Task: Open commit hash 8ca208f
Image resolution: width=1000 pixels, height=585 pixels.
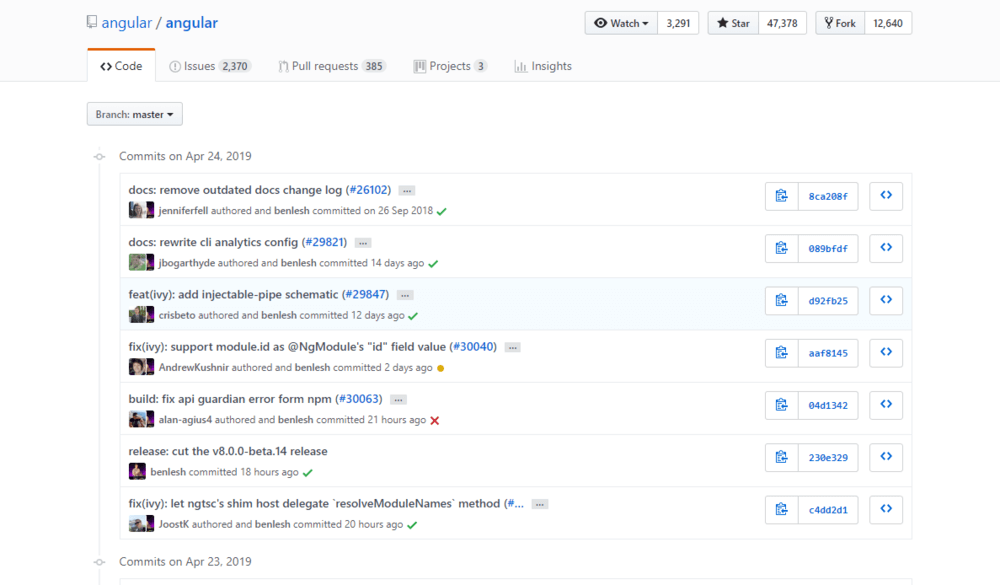Action: [828, 196]
